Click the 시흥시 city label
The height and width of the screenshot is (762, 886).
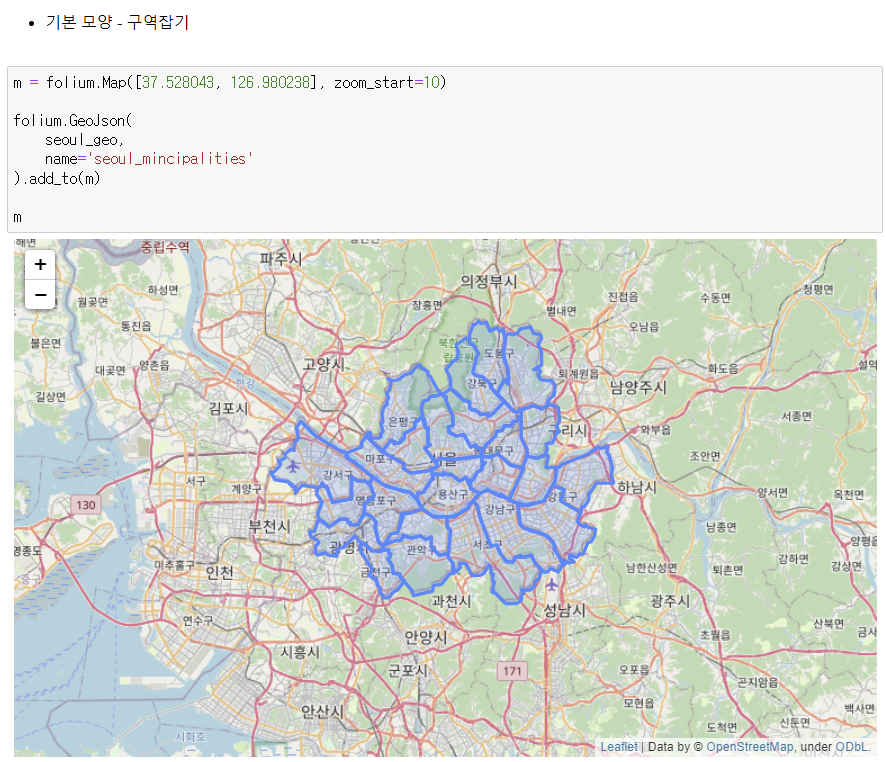[x=300, y=652]
